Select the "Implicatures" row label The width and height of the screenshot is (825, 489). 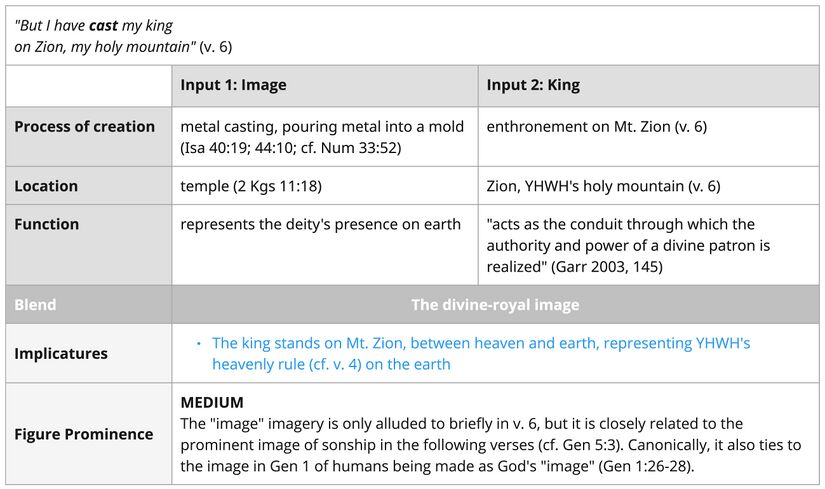[61, 353]
